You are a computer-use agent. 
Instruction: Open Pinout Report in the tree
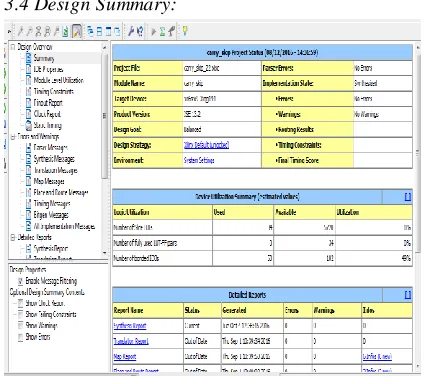pyautogui.click(x=48, y=103)
